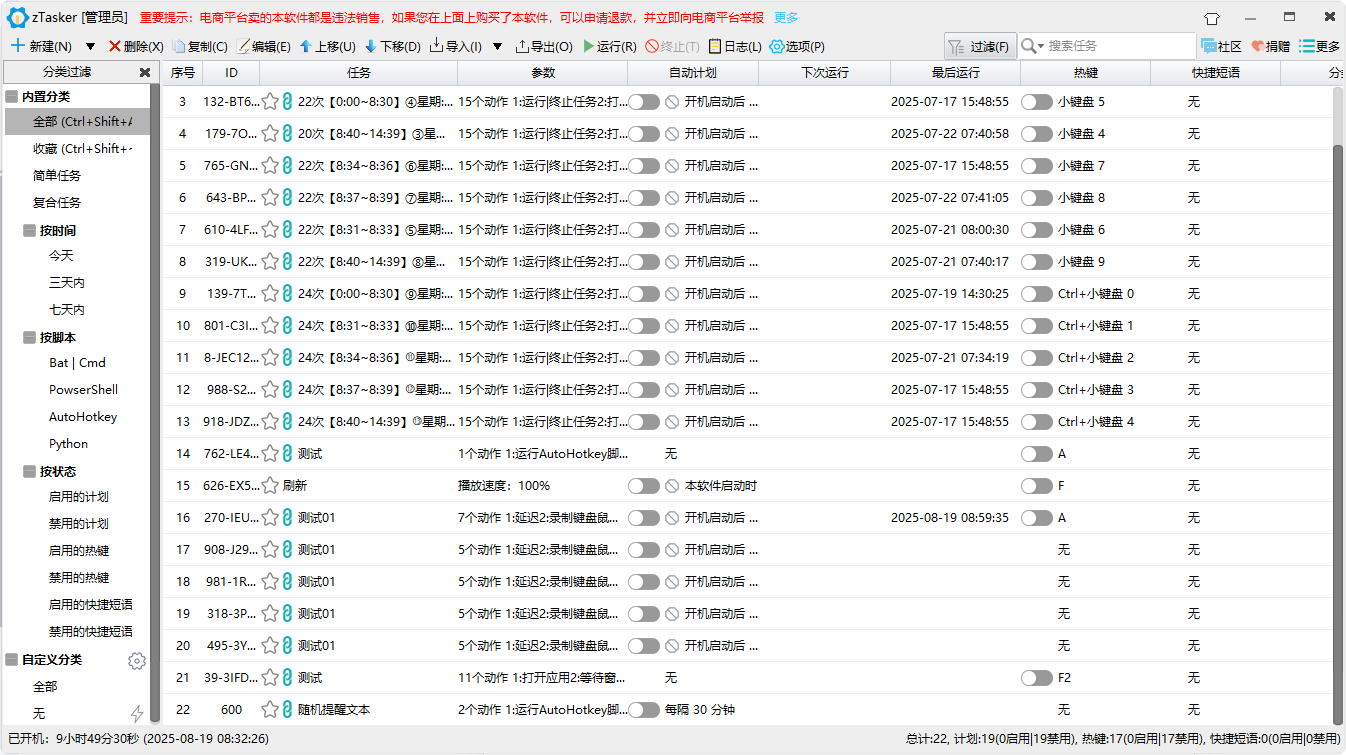
Task: Click the 社区 community icon
Action: coord(1211,46)
